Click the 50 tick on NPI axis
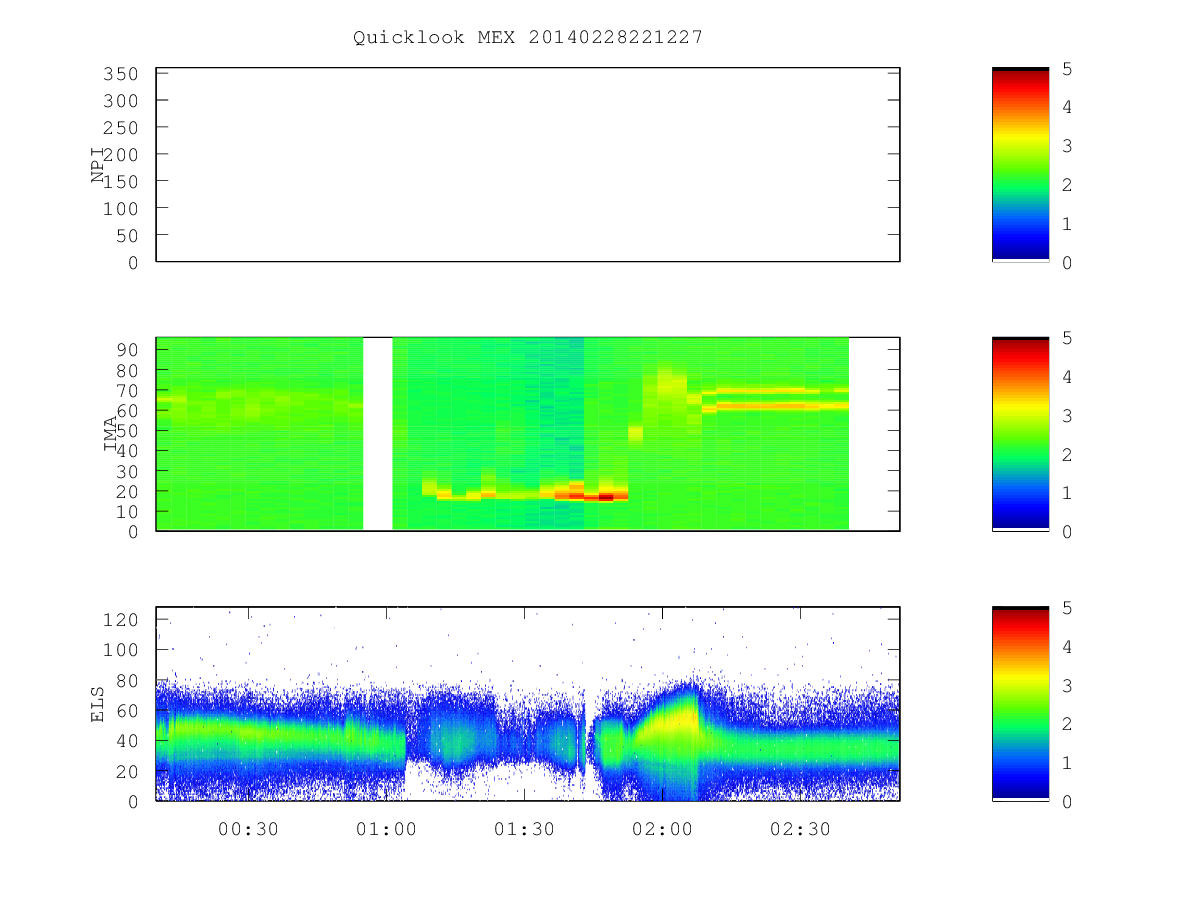 click(x=126, y=235)
